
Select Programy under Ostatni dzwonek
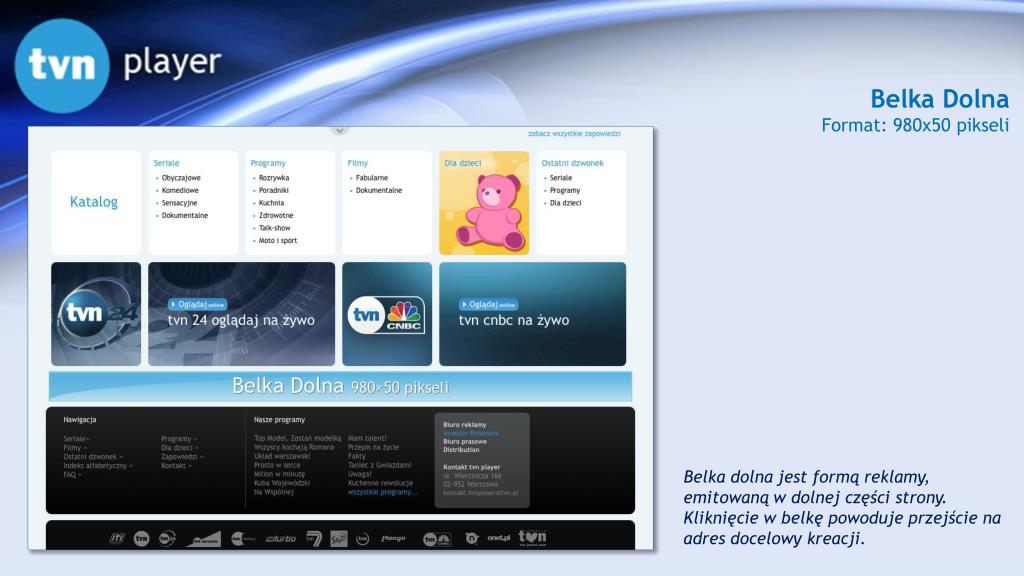(564, 190)
